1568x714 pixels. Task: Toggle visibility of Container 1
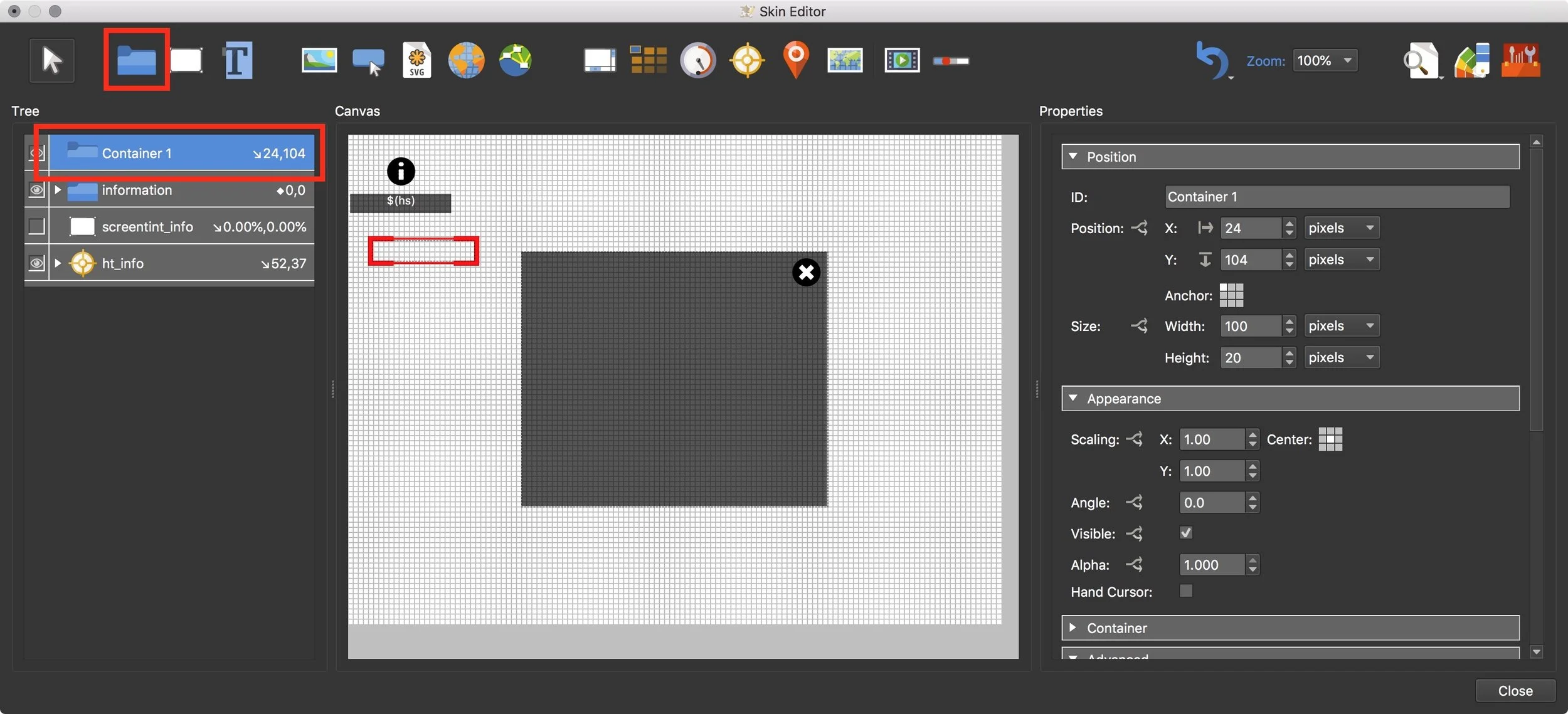(x=36, y=153)
